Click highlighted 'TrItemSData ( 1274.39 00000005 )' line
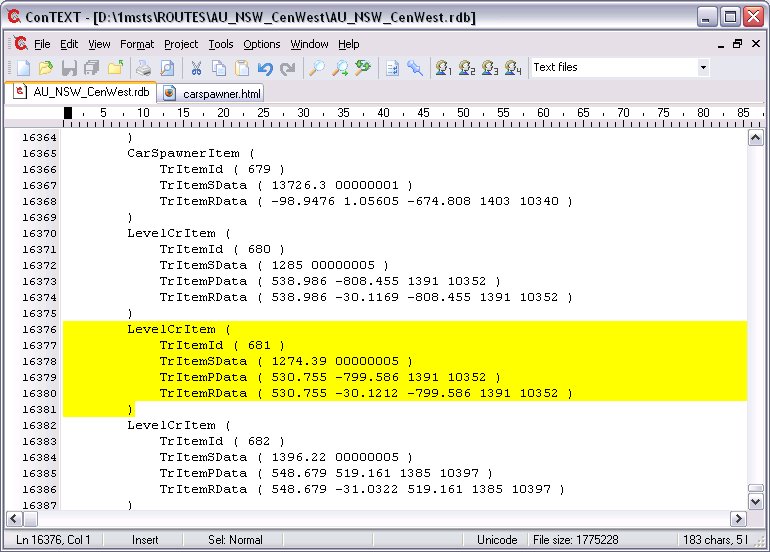 point(286,361)
